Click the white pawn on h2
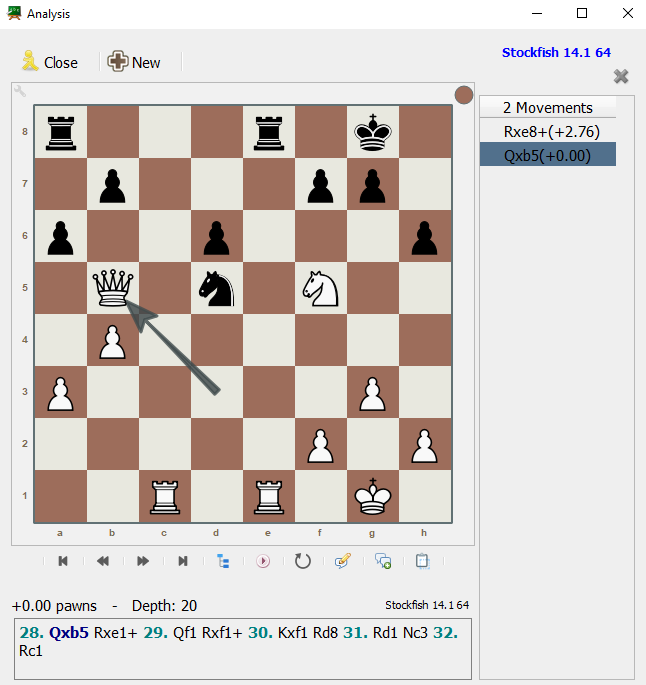 pyautogui.click(x=425, y=446)
